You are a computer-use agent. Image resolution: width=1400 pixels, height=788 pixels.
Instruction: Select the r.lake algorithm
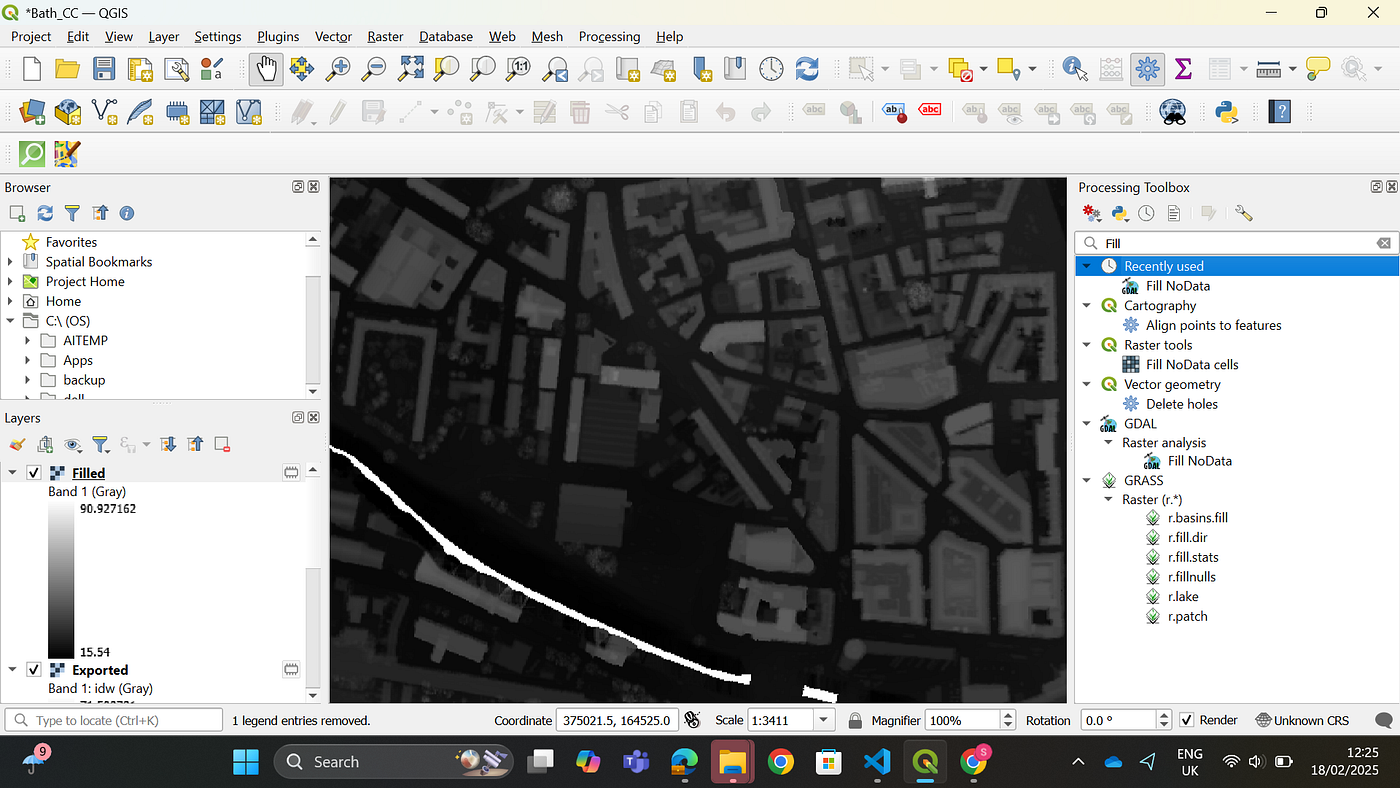[1183, 596]
